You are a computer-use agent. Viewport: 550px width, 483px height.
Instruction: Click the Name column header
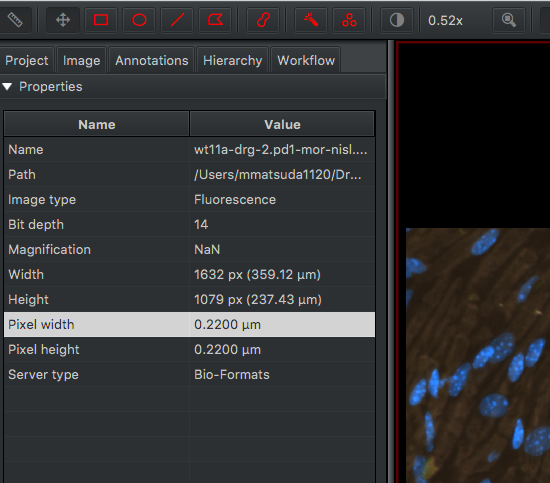97,125
